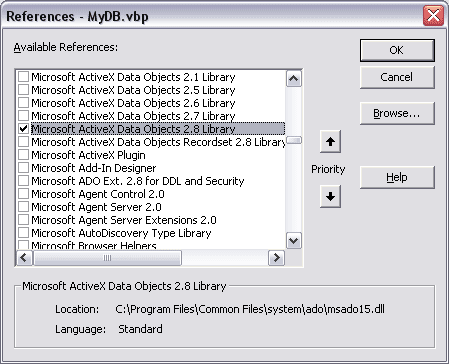Check Microsoft ADO Ext. 2.8 for DDL and Security
Screen dimensions: 449x364
(23, 181)
